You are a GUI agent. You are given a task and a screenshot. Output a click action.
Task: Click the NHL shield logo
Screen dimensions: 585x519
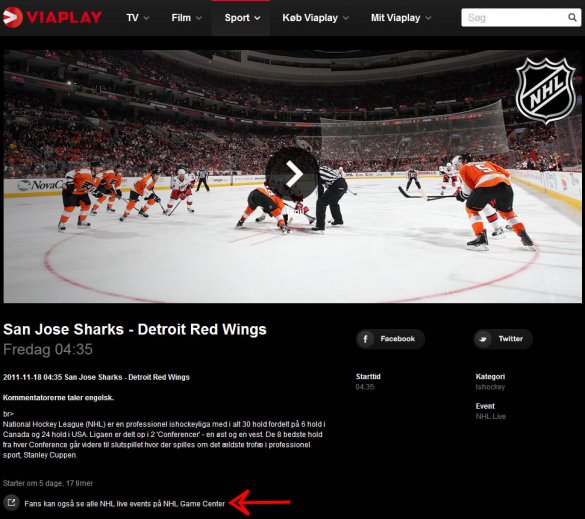pyautogui.click(x=545, y=91)
